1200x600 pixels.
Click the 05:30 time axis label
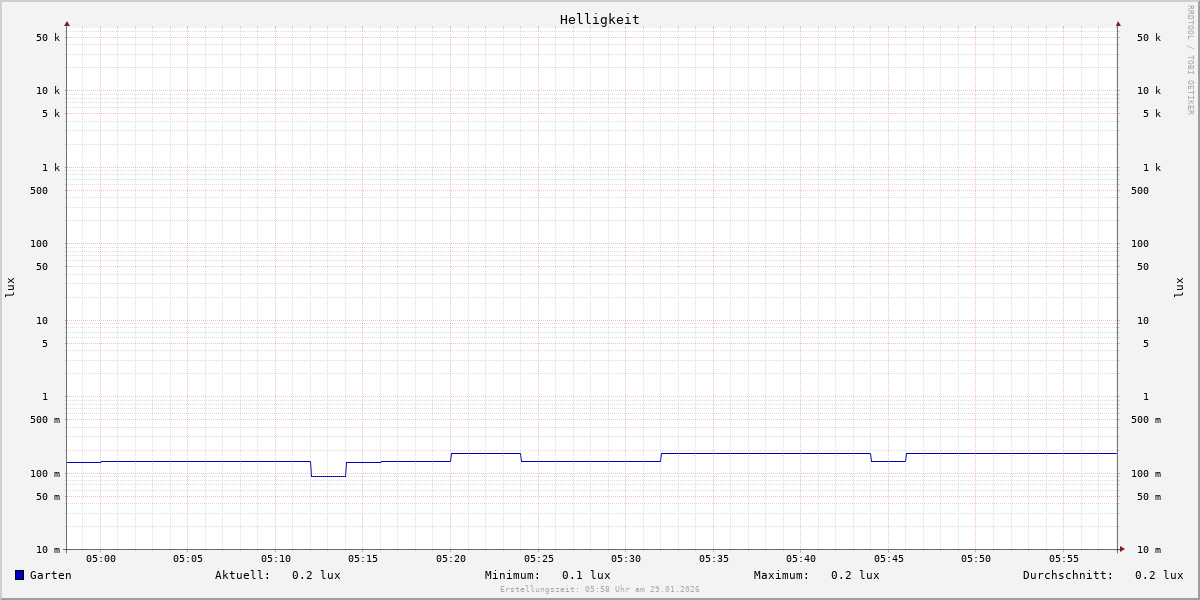[x=626, y=559]
